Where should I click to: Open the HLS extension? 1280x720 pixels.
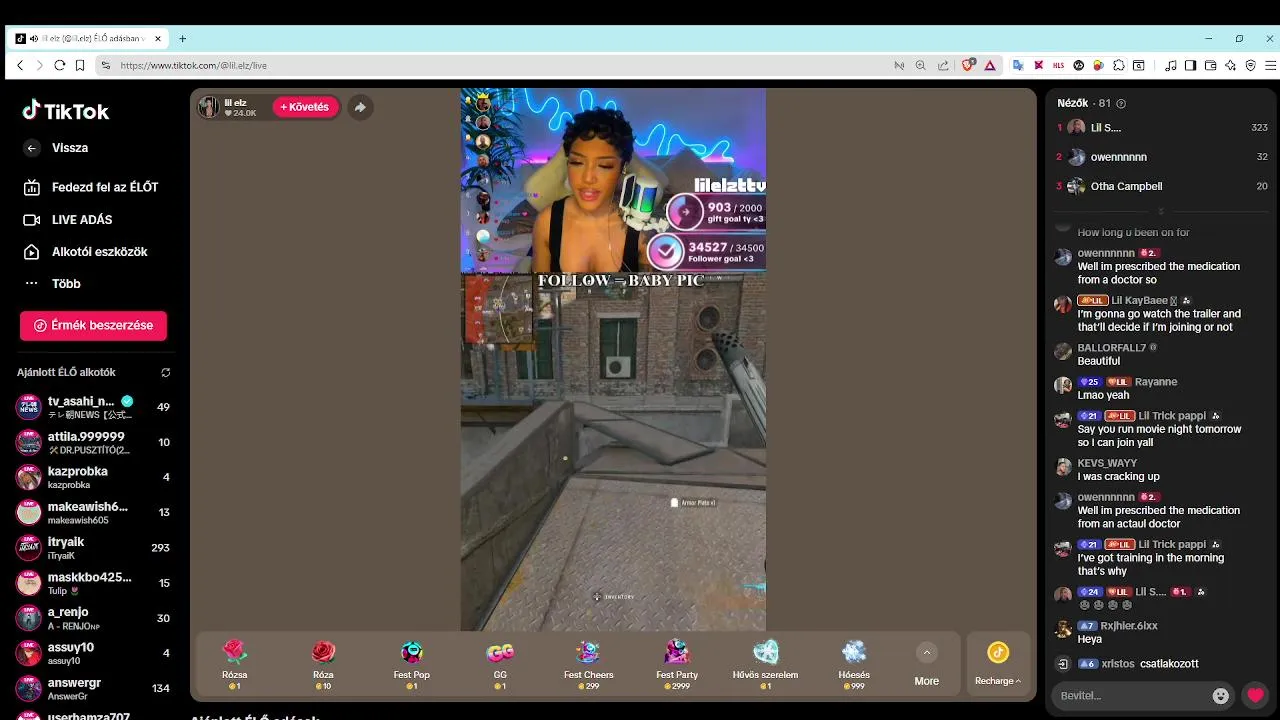pyautogui.click(x=1059, y=65)
